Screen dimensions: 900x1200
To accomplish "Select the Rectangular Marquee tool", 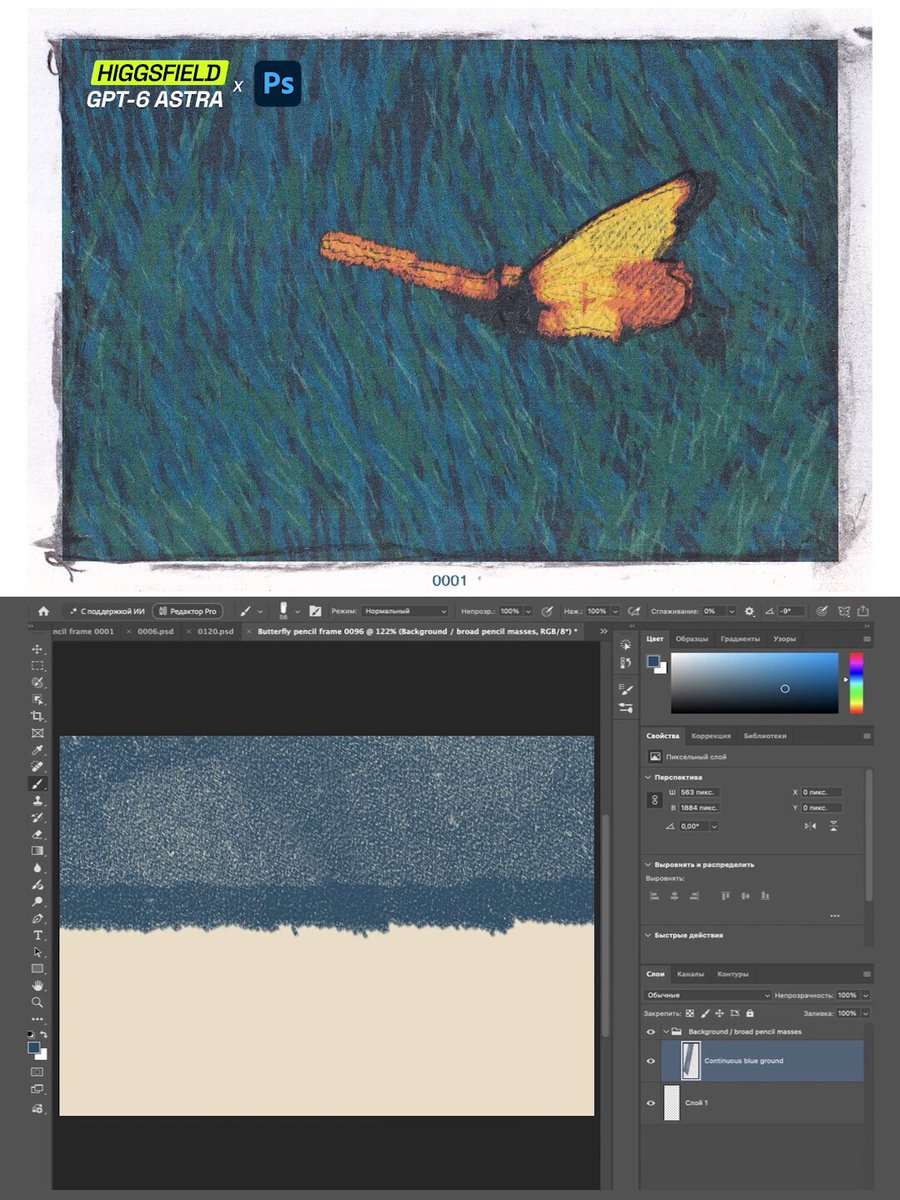I will pos(38,665).
